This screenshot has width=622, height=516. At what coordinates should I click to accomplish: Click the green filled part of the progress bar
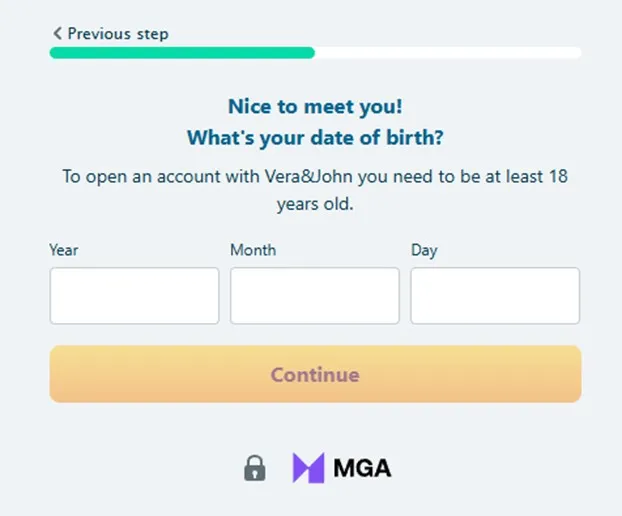pos(182,53)
